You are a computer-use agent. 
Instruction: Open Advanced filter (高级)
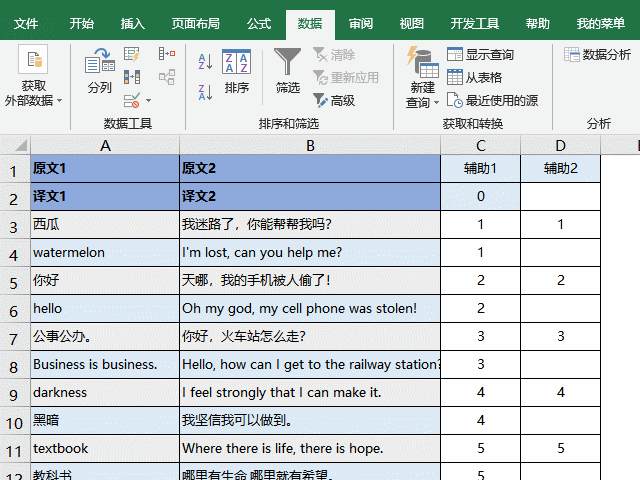(x=334, y=100)
